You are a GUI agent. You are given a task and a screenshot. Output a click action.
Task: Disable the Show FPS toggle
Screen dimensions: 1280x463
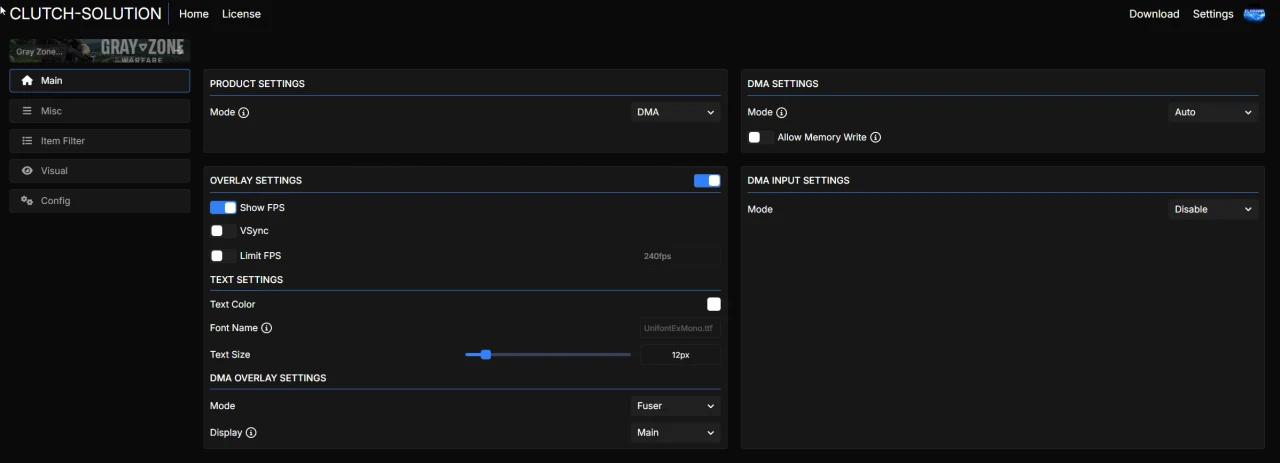pos(223,208)
